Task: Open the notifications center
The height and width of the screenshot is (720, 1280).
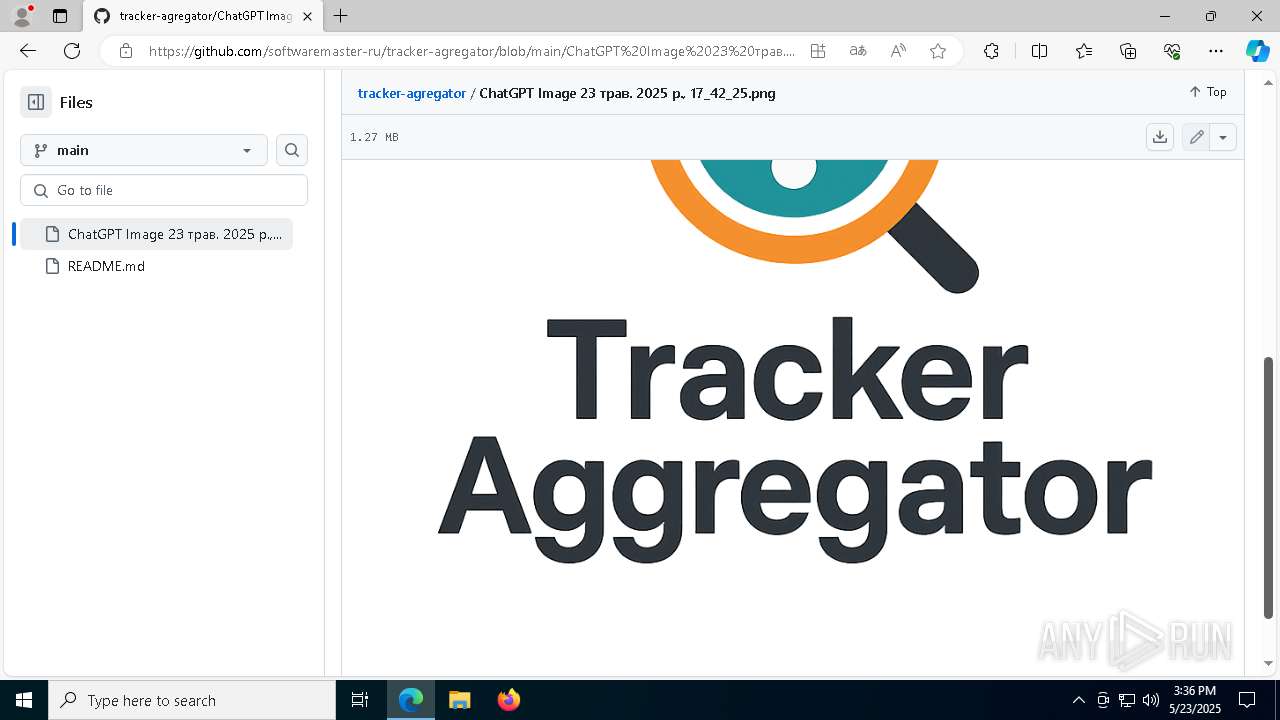Action: [1247, 700]
